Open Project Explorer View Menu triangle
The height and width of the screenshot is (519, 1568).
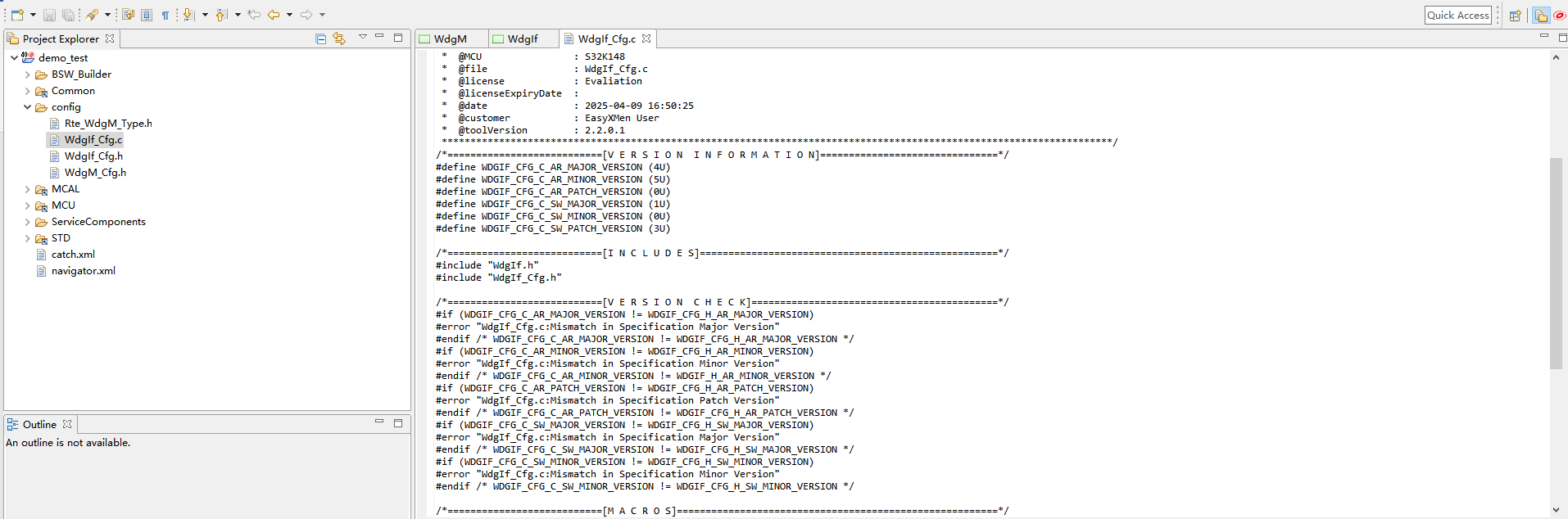coord(362,37)
